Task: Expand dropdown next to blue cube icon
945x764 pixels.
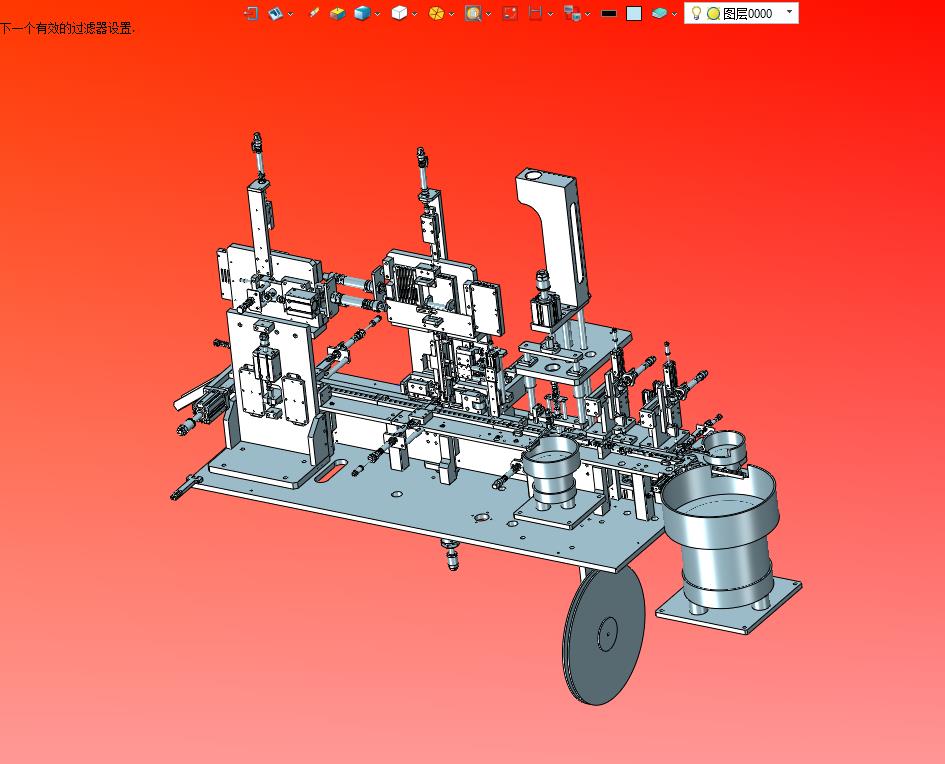Action: (377, 13)
